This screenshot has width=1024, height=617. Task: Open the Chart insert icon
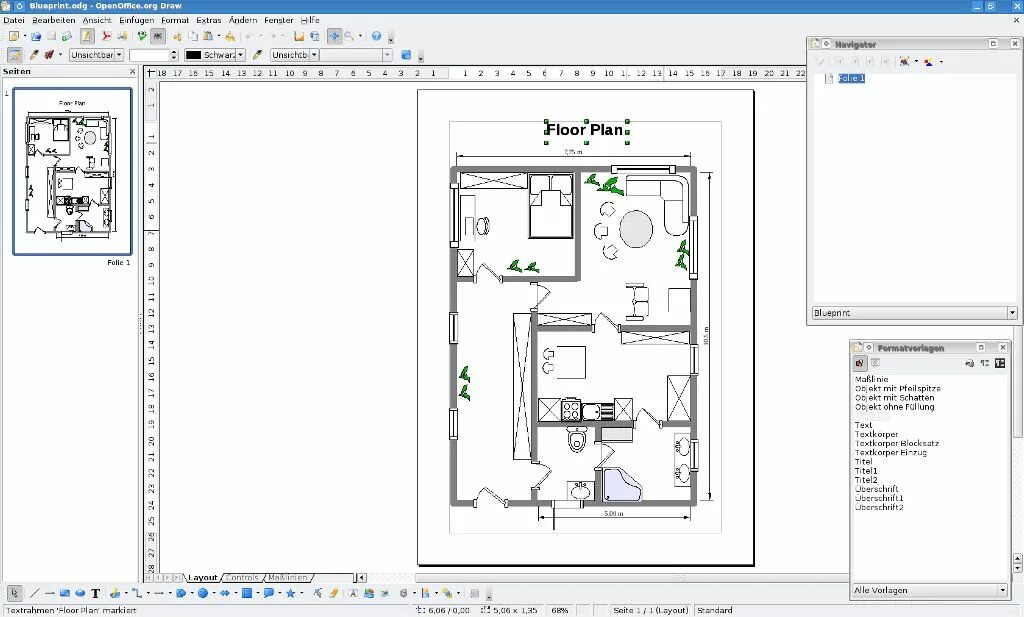pyautogui.click(x=298, y=37)
